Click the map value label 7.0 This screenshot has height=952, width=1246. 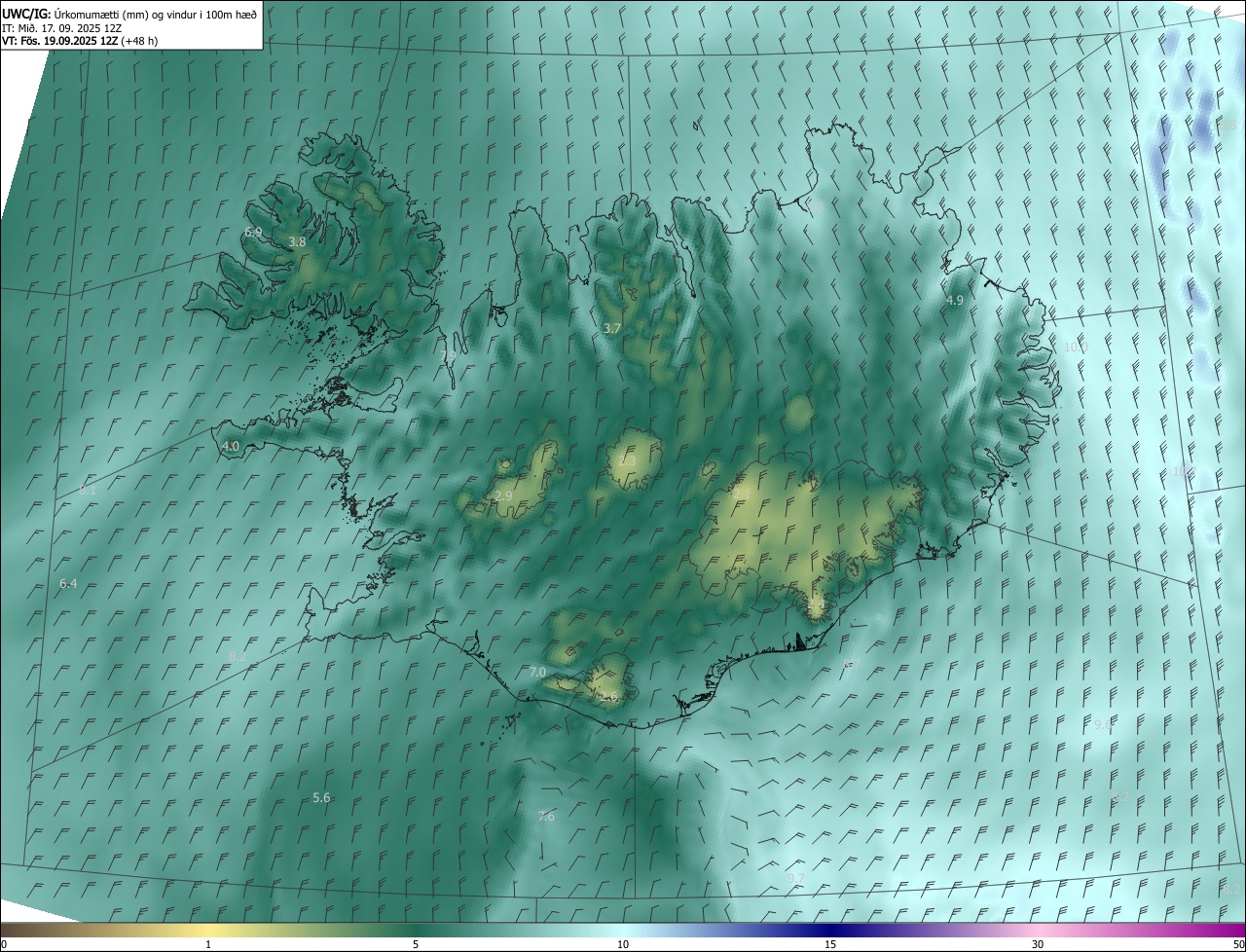[x=537, y=672]
